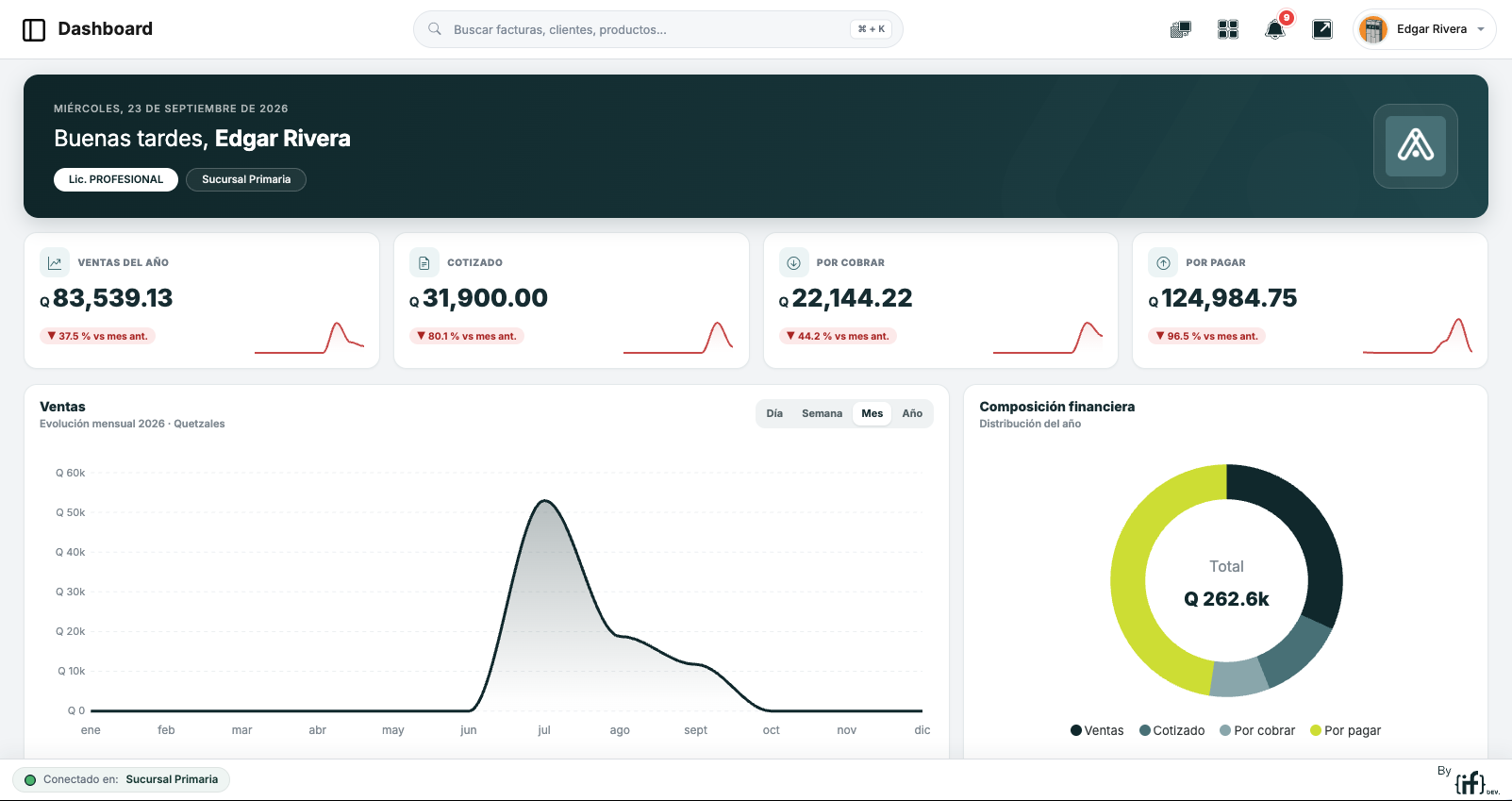Focus the Buscar facturas search field
This screenshot has height=801, width=1512.
(658, 29)
